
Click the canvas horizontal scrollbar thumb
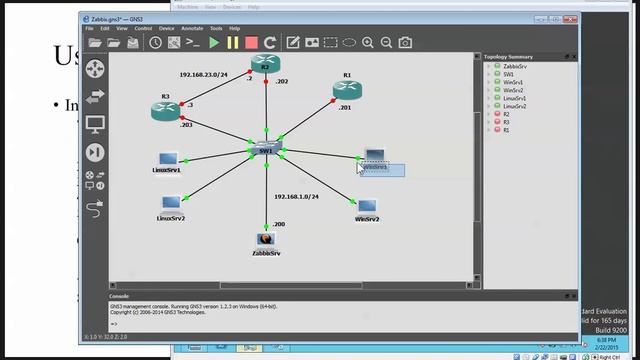[x=291, y=285]
